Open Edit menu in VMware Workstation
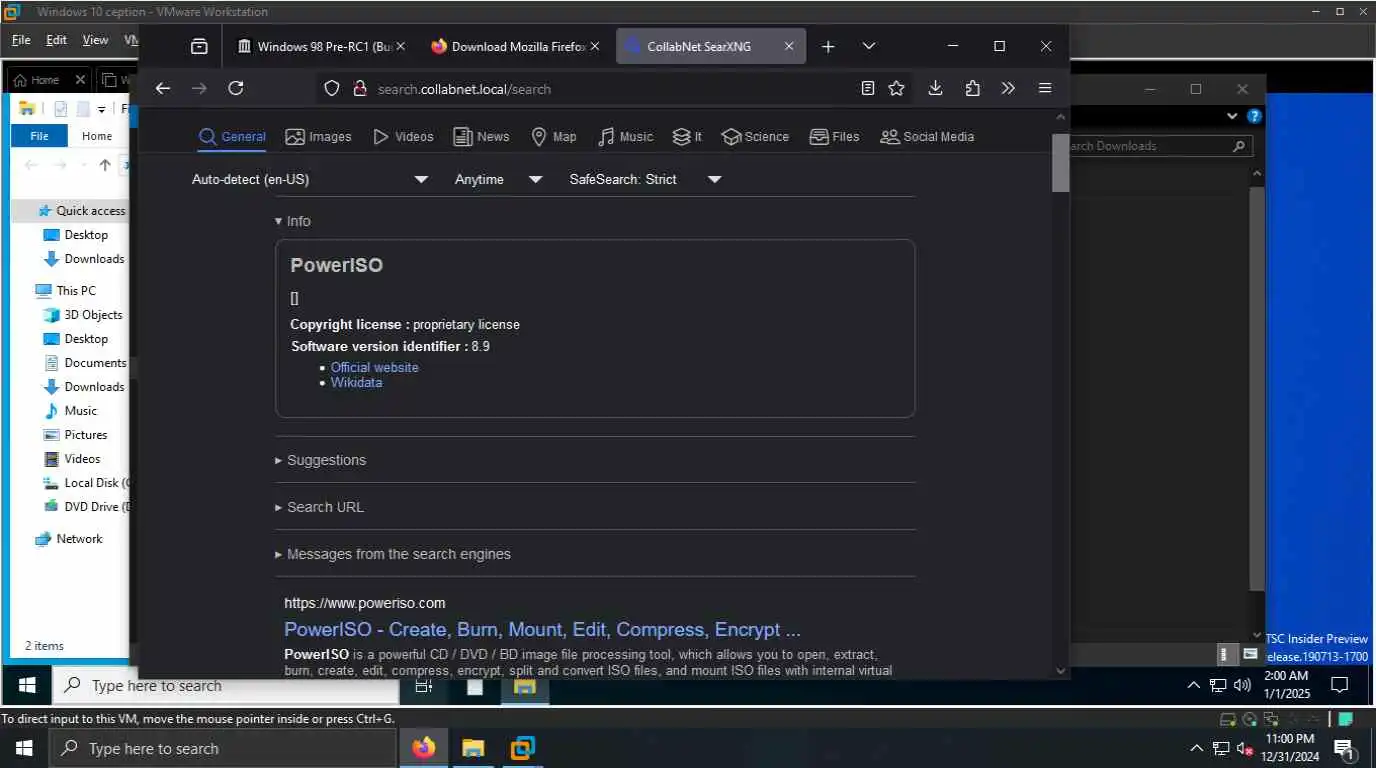The width and height of the screenshot is (1376, 768). [56, 40]
